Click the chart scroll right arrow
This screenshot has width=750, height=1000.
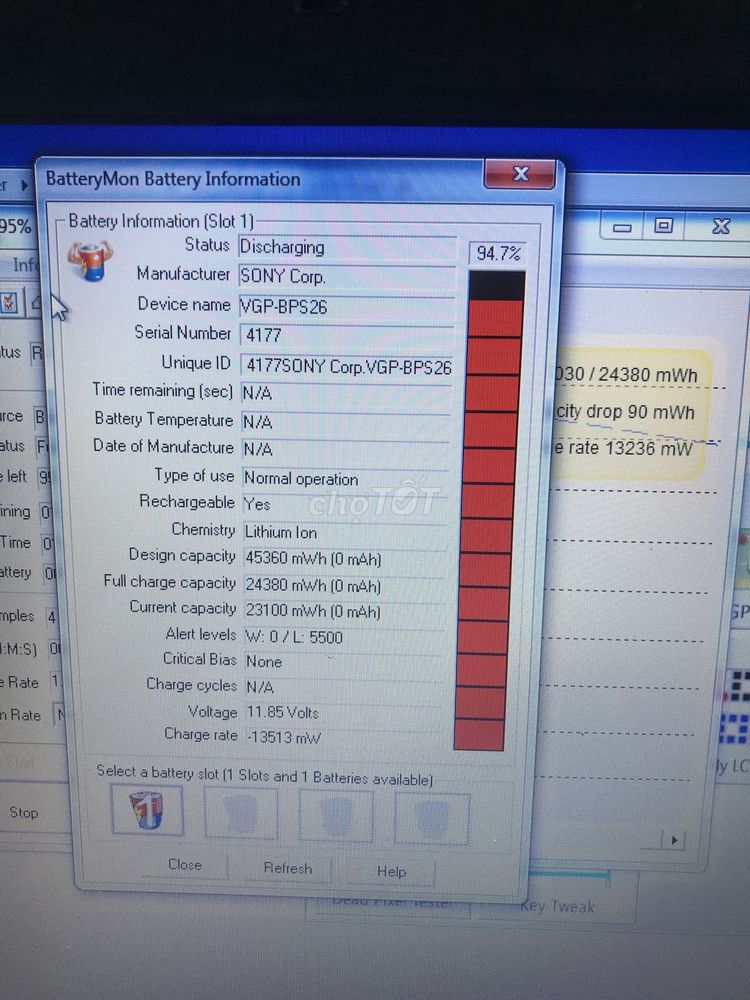click(x=675, y=840)
